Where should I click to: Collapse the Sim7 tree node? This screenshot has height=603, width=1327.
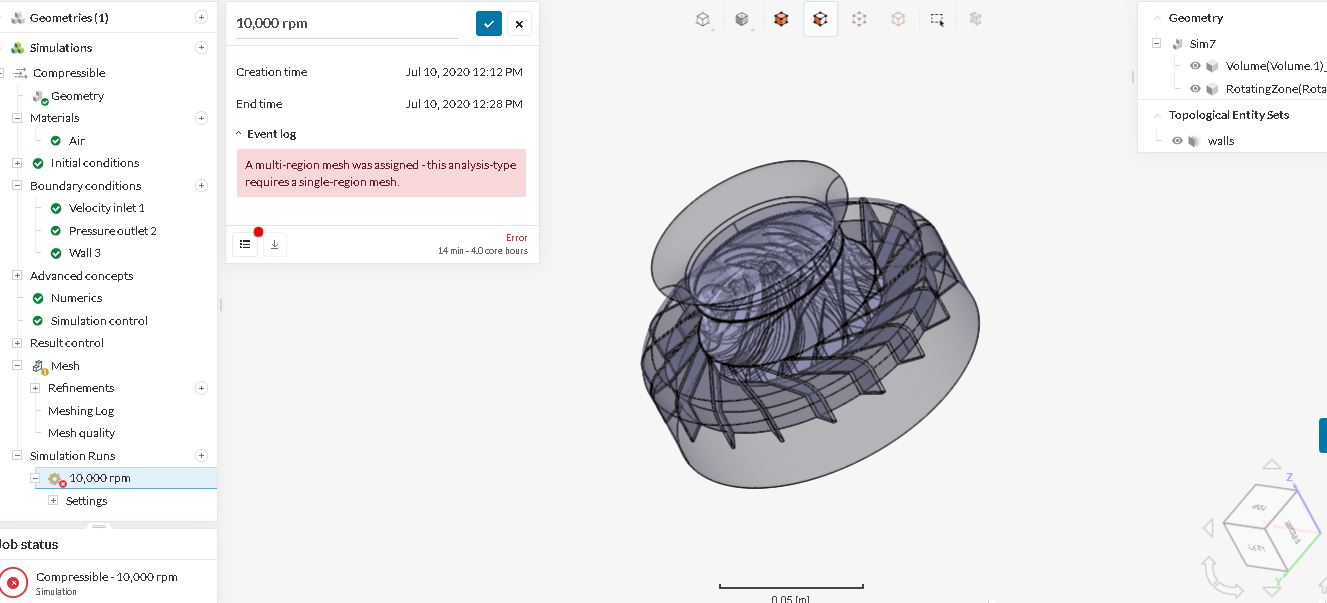[1157, 44]
